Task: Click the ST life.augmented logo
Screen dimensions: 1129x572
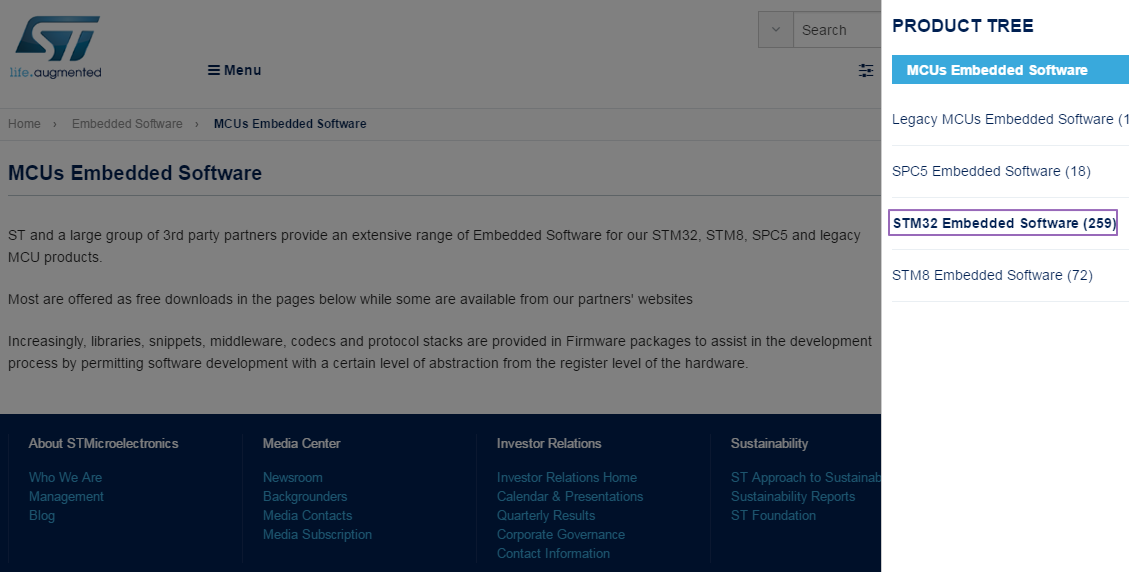Action: (56, 46)
